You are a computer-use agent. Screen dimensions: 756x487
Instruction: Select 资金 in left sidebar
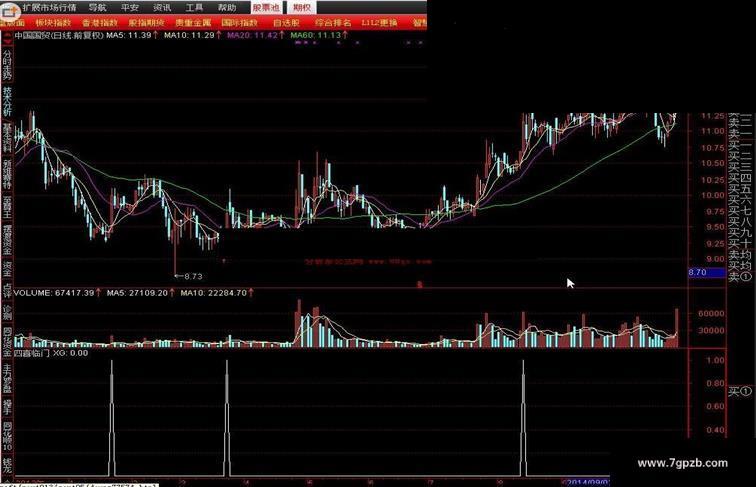coord(7,269)
